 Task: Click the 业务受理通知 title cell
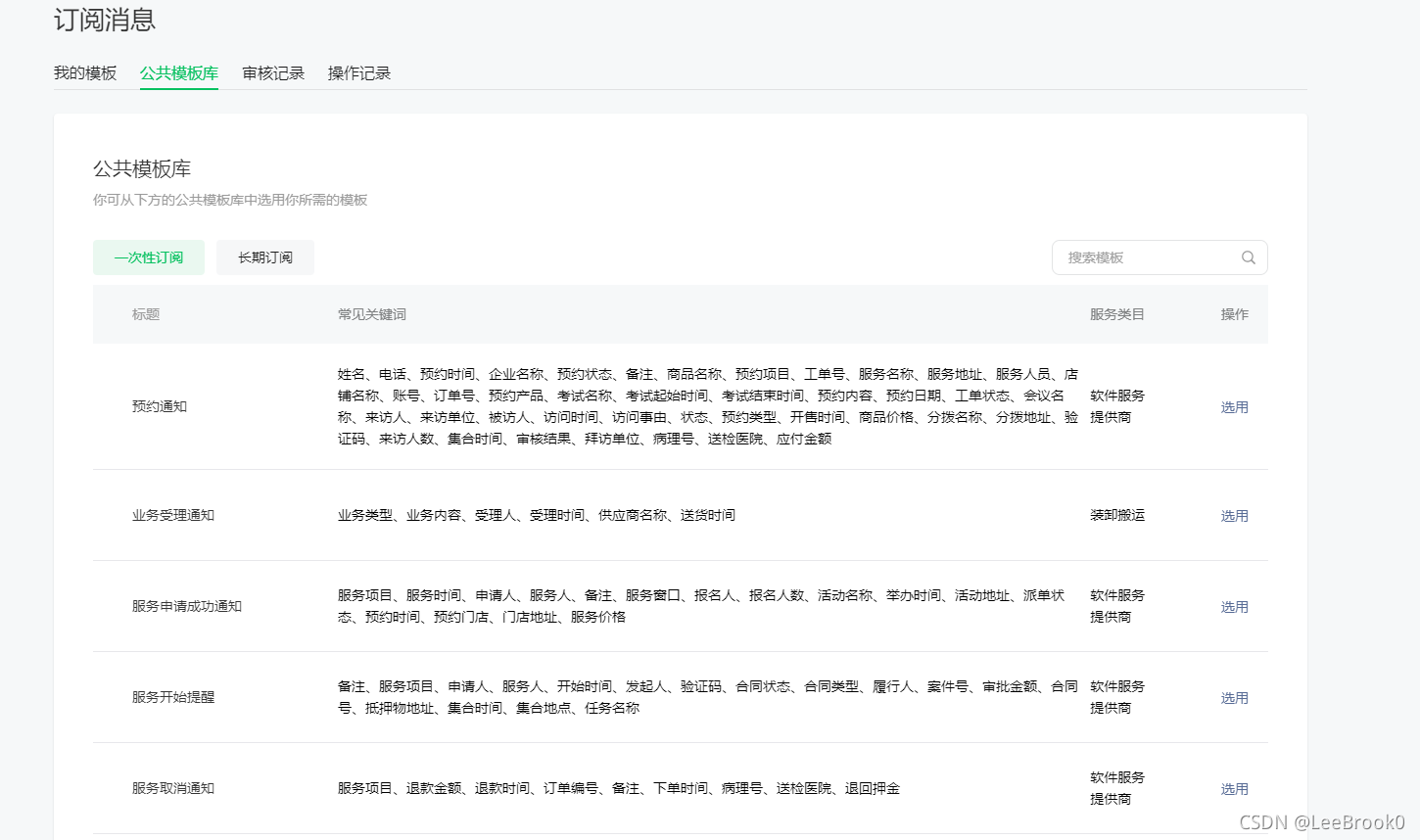173,515
